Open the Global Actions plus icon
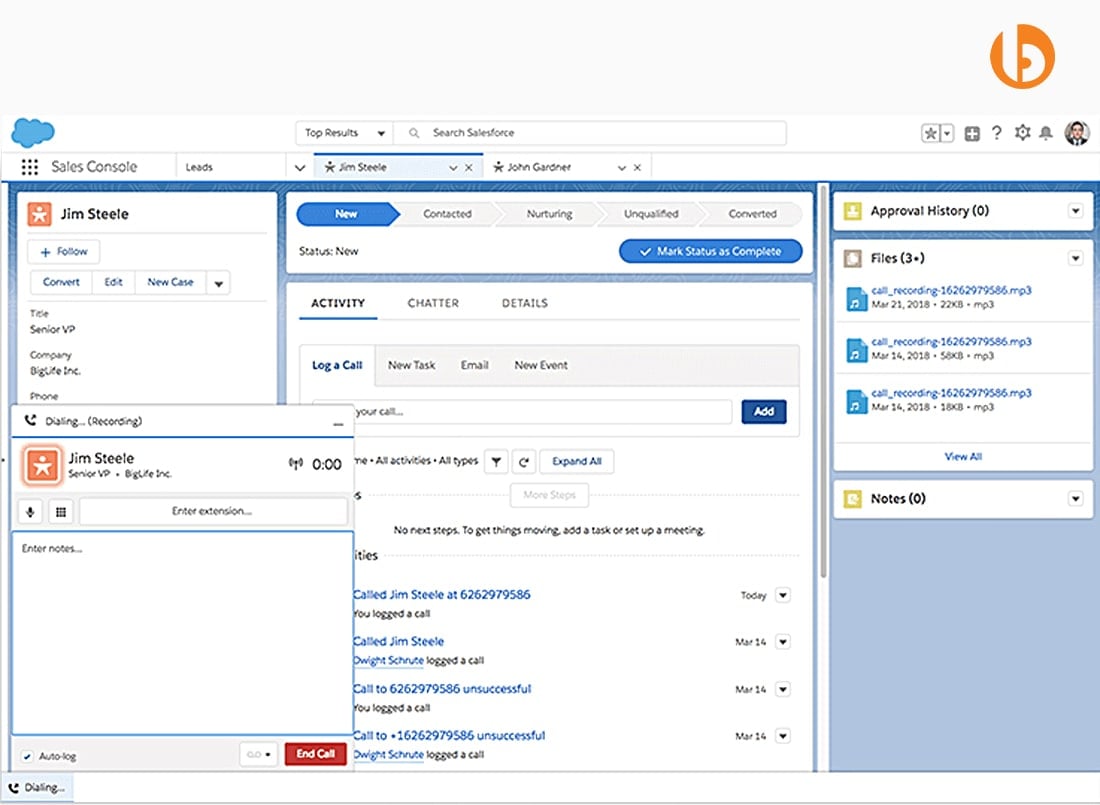1100x805 pixels. tap(972, 133)
